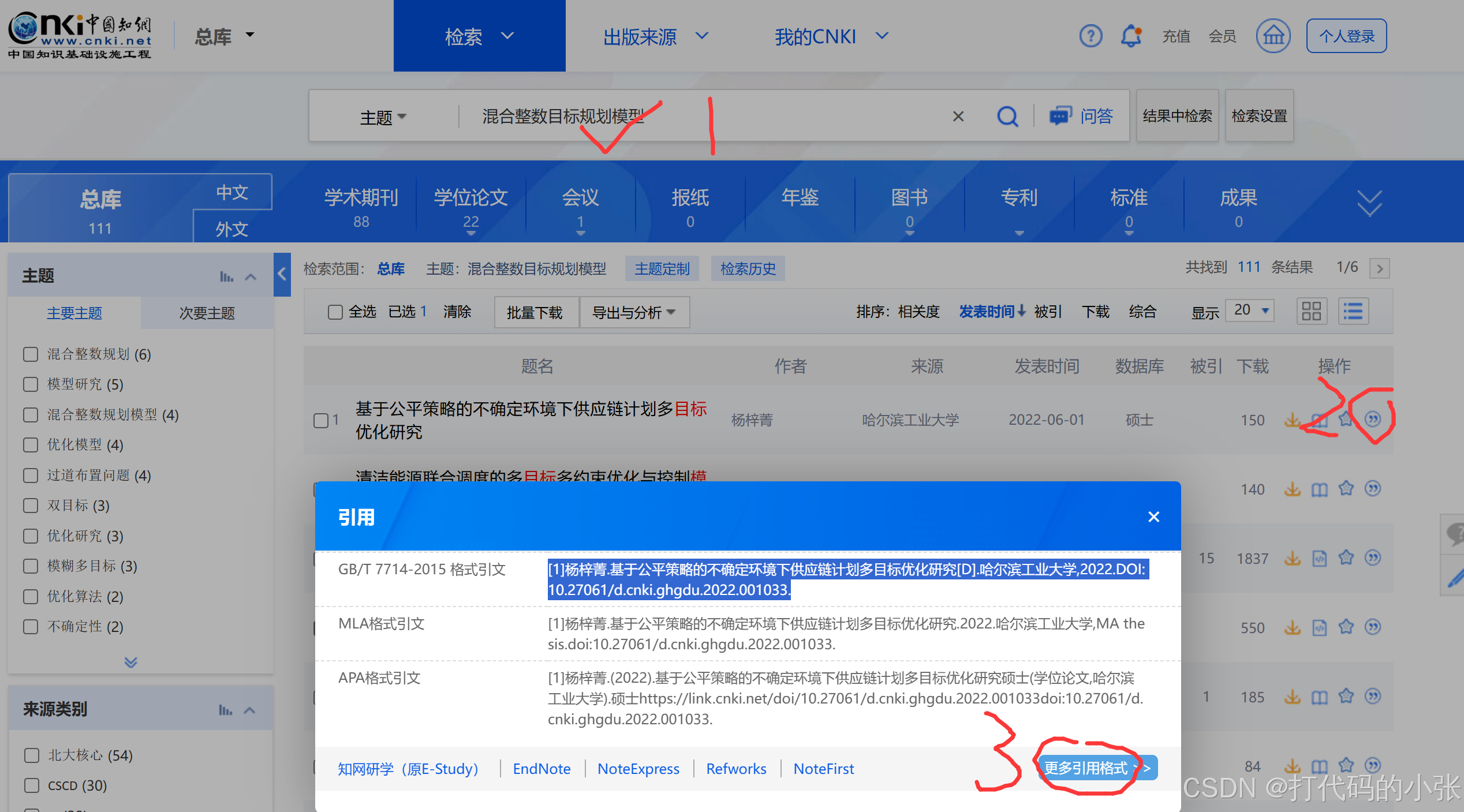Screen dimensions: 1464x812
Task: Change the display count 20 dropdown
Action: click(1251, 310)
